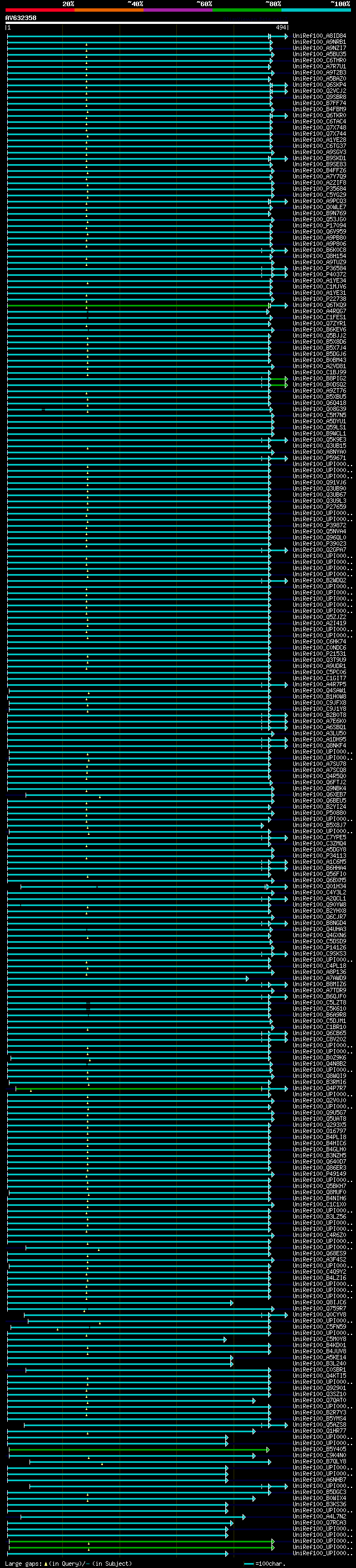Select hit label UniRef100_P40372
This screenshot has width=356, height=1568.
pos(319,274)
